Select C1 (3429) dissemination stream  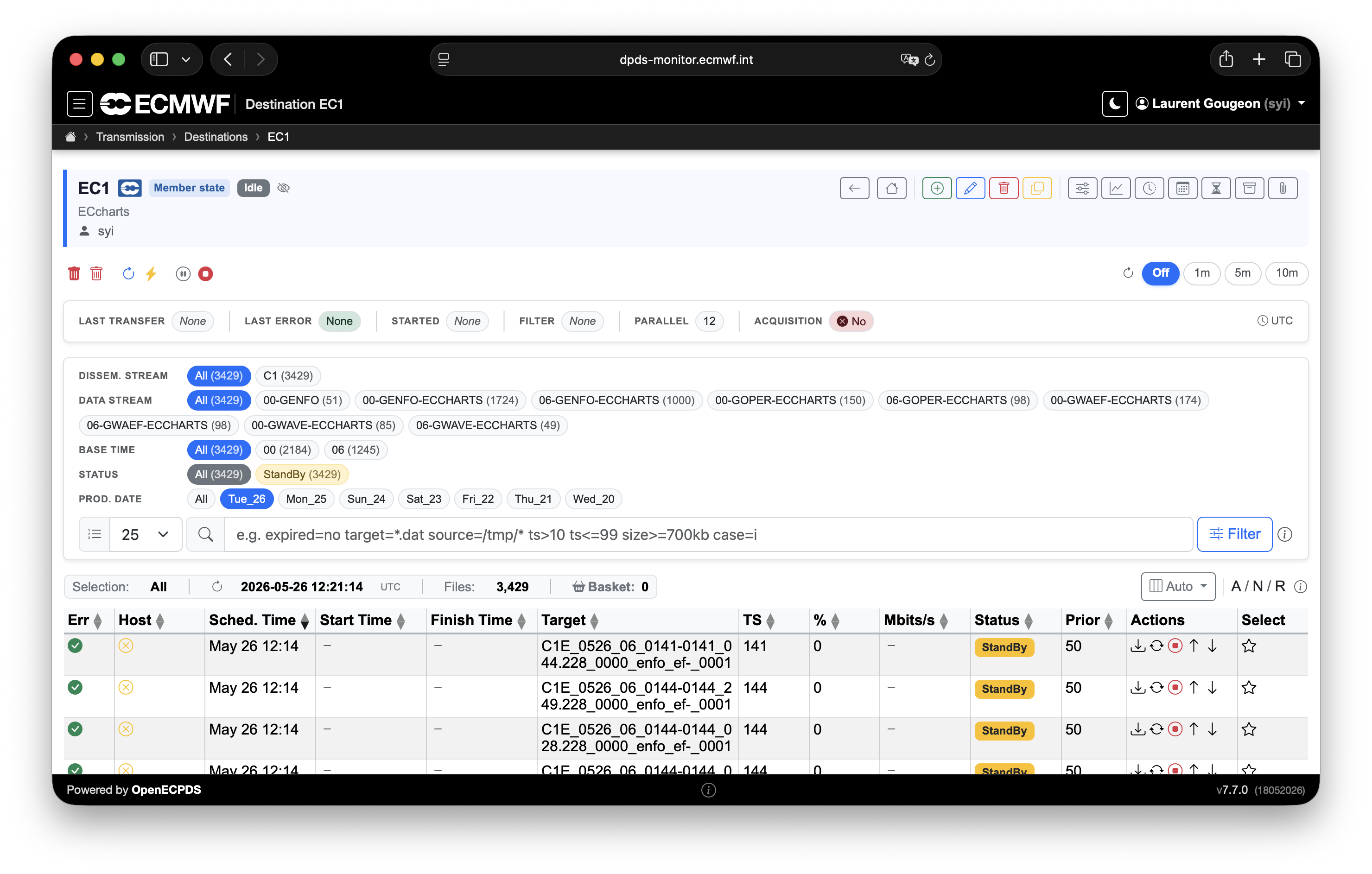(x=288, y=375)
